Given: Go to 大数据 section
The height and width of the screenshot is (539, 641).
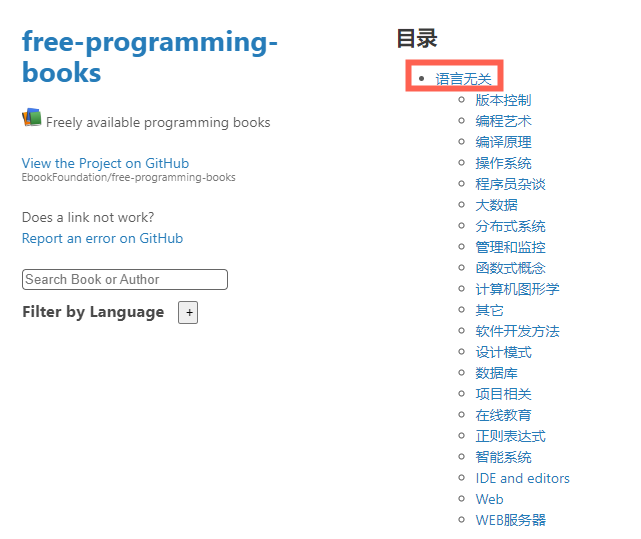Looking at the screenshot, I should 496,205.
